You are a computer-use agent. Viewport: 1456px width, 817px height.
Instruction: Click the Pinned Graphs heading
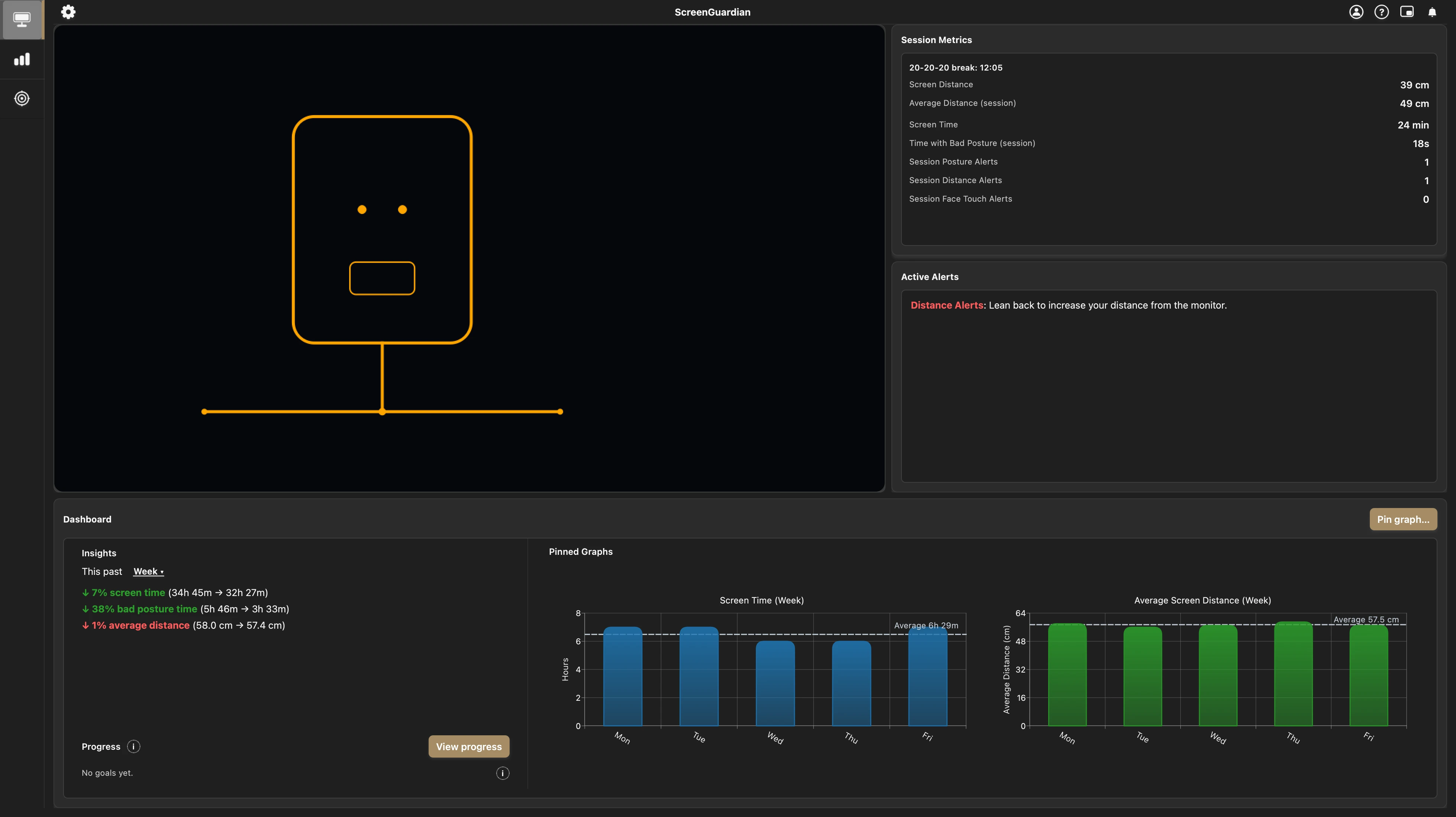(581, 552)
